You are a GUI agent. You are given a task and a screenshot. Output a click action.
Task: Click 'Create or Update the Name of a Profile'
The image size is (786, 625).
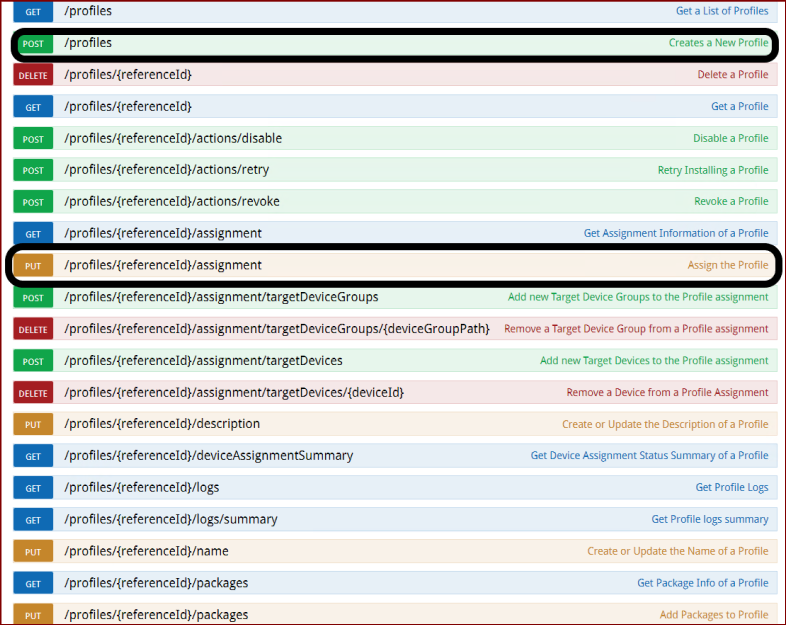677,551
